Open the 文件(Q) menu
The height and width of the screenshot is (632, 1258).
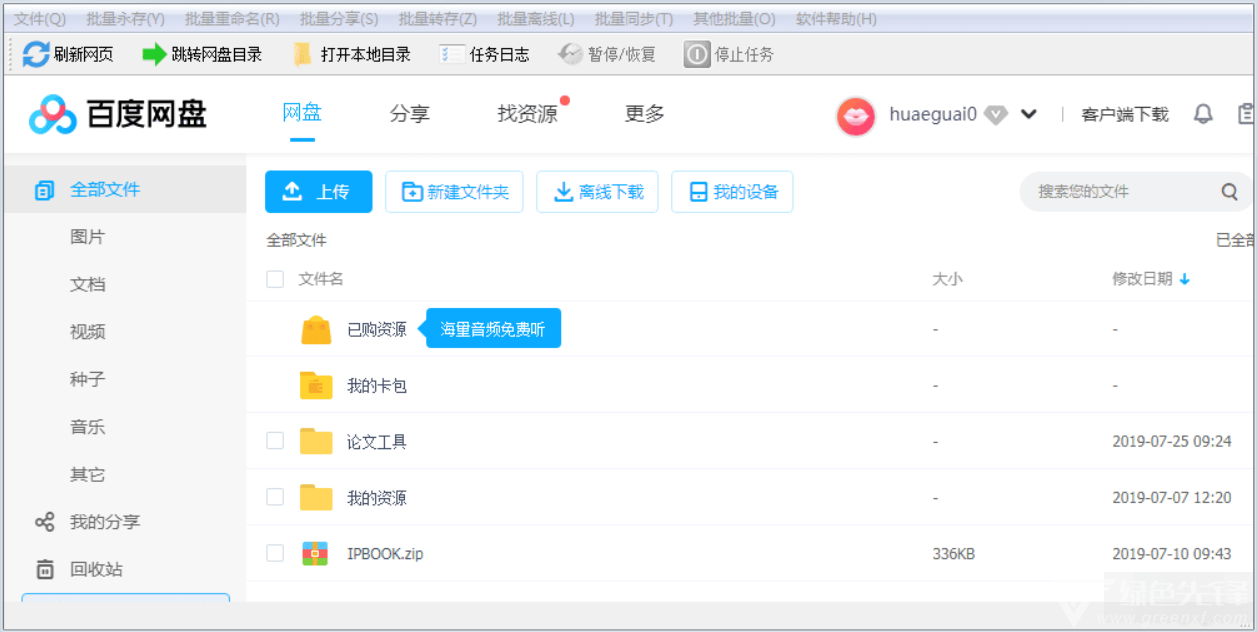click(40, 19)
